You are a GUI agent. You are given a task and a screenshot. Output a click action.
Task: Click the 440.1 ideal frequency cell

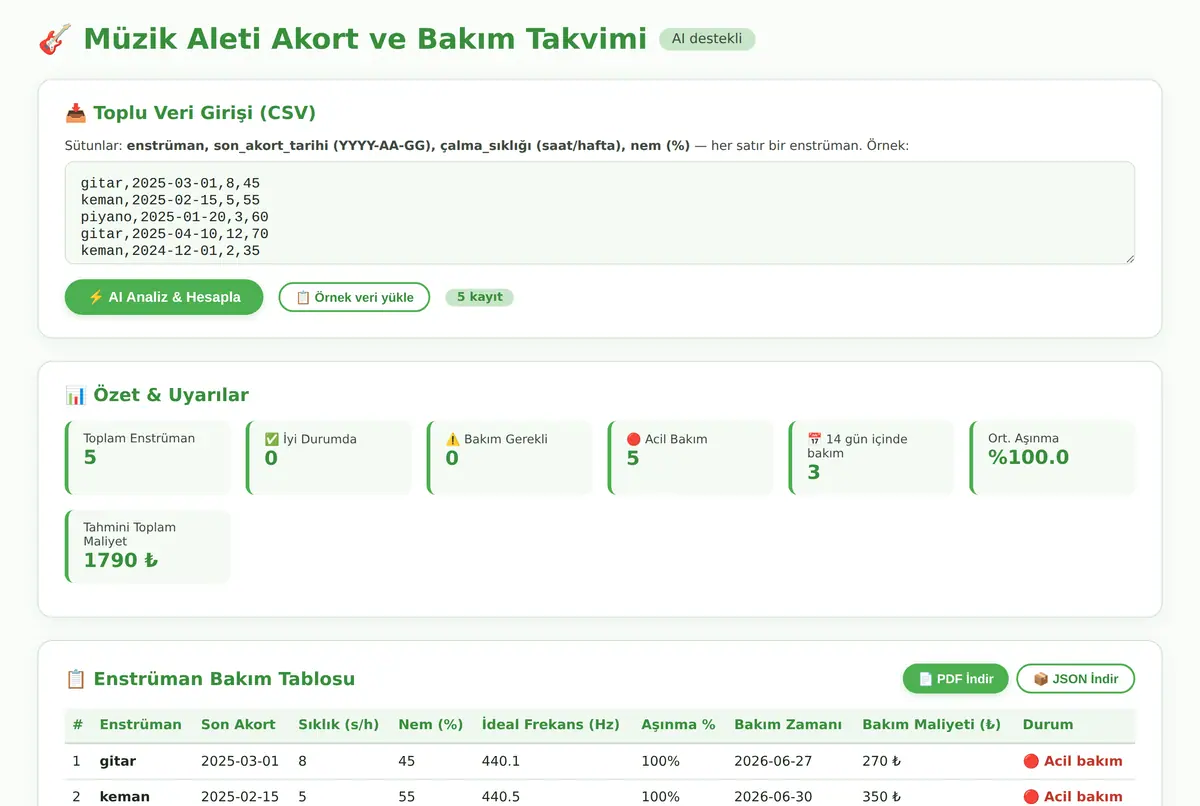(x=501, y=761)
